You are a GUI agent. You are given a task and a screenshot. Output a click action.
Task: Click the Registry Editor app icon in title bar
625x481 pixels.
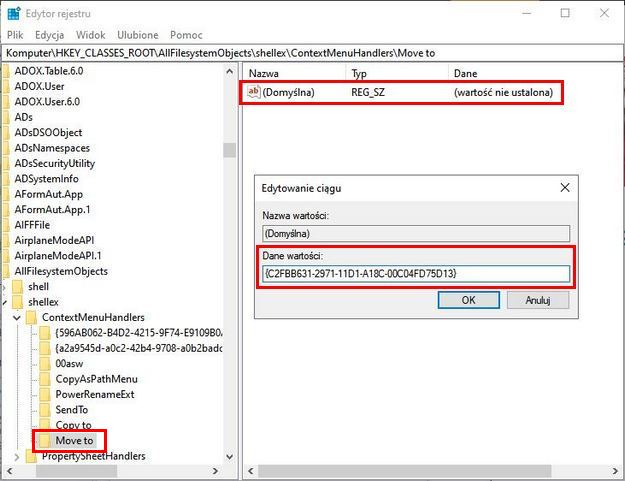point(12,14)
